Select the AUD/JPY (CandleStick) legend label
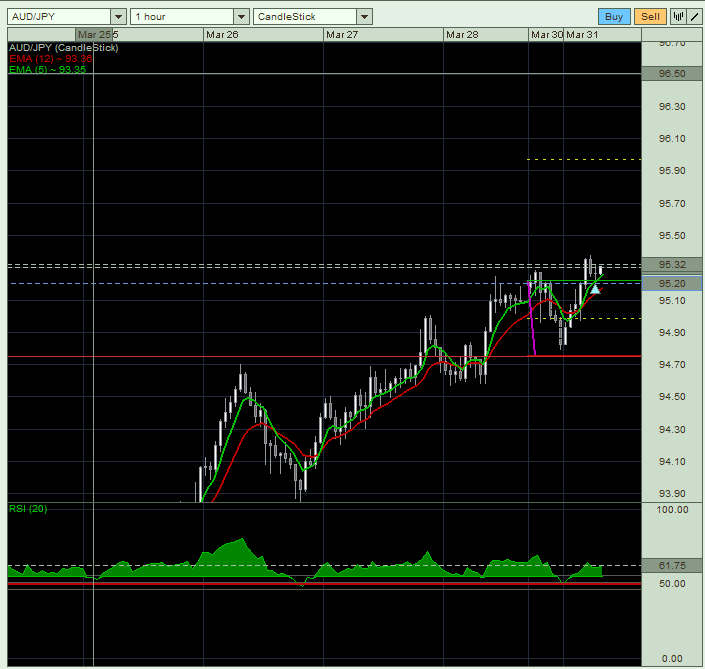Screen dimensions: 705x669 (63, 48)
